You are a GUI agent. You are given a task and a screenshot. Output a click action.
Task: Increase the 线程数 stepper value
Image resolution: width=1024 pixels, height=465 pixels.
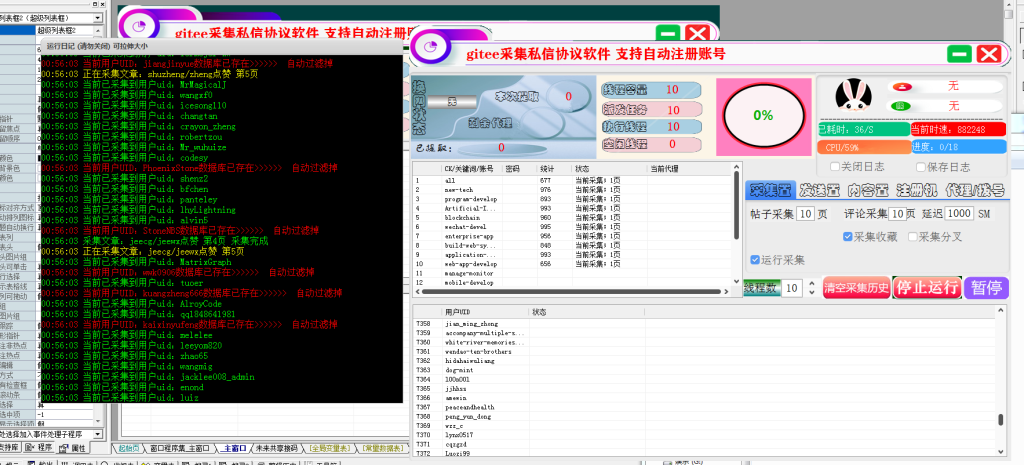811,283
